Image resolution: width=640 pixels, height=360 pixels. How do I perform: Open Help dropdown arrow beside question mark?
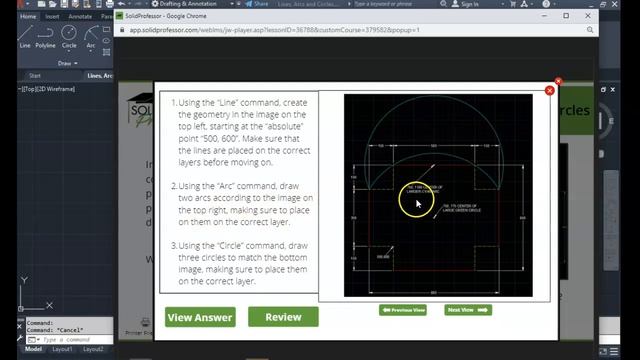tap(555, 4)
